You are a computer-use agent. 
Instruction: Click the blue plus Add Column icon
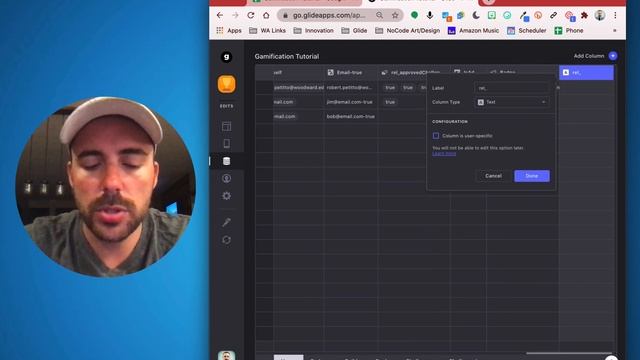613,56
